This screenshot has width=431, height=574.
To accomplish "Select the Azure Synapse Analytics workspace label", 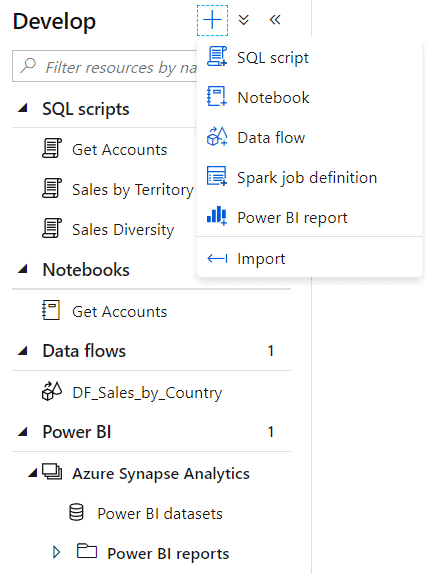I will pyautogui.click(x=161, y=474).
